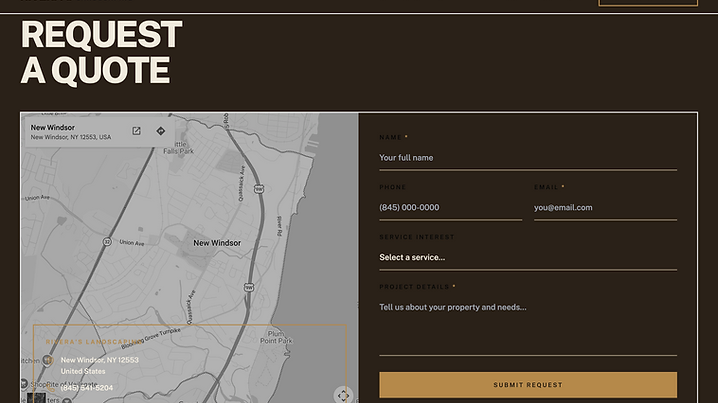The width and height of the screenshot is (718, 403).
Task: Click the ShopRite map pin
Action: [x=24, y=383]
